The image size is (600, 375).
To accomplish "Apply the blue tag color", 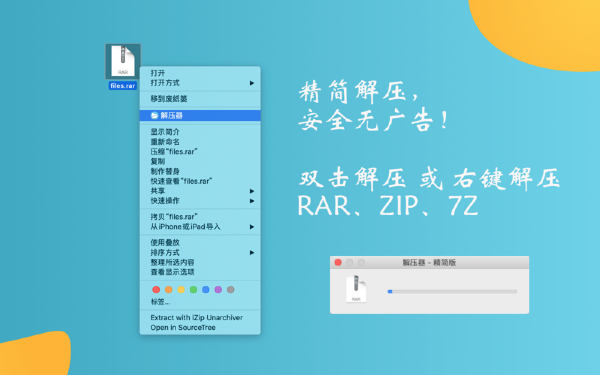I will 206,290.
